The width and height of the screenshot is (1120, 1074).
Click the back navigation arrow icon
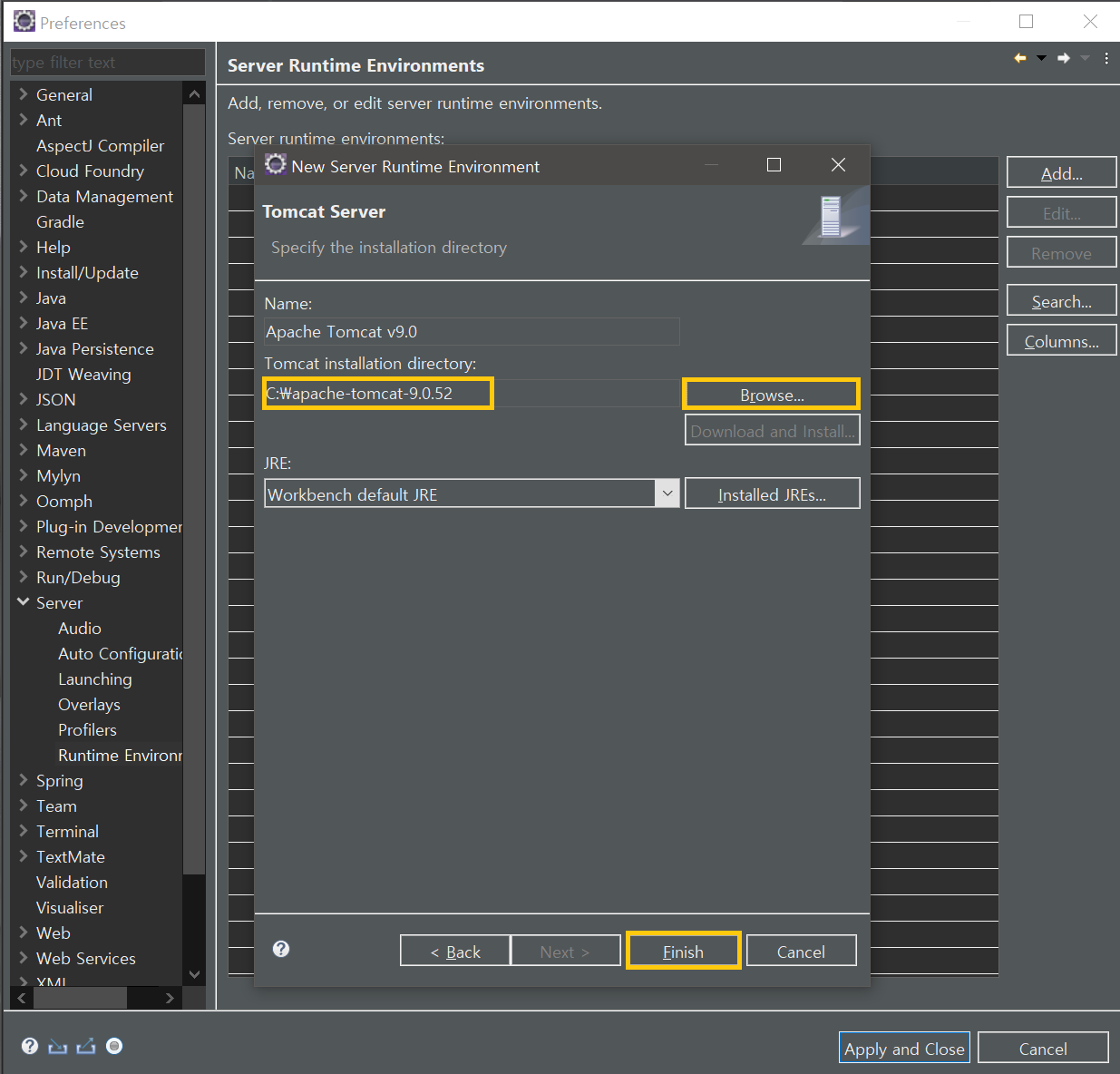point(1020,58)
